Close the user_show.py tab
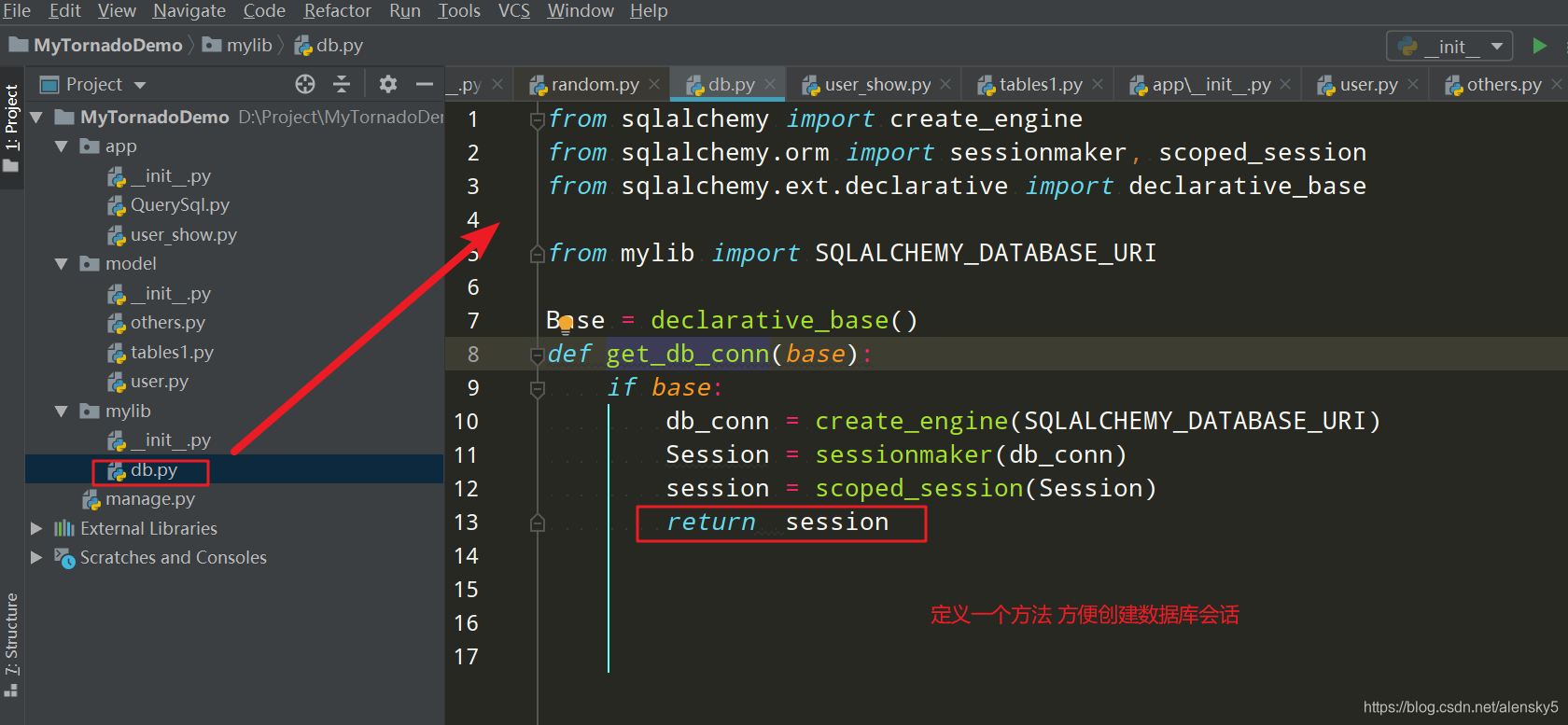This screenshot has width=1568, height=725. point(945,84)
